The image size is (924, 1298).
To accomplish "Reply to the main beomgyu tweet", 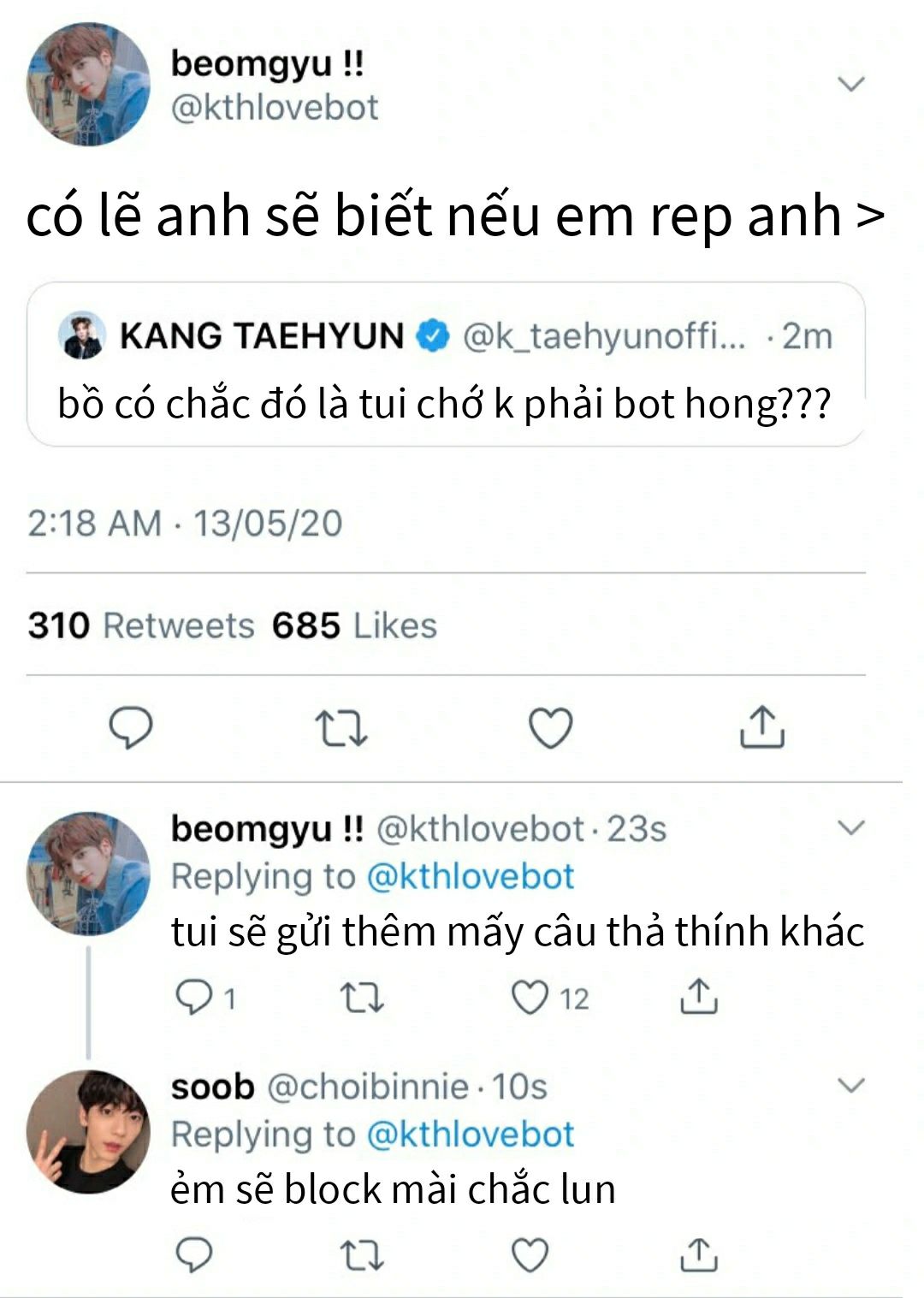I will (x=130, y=728).
